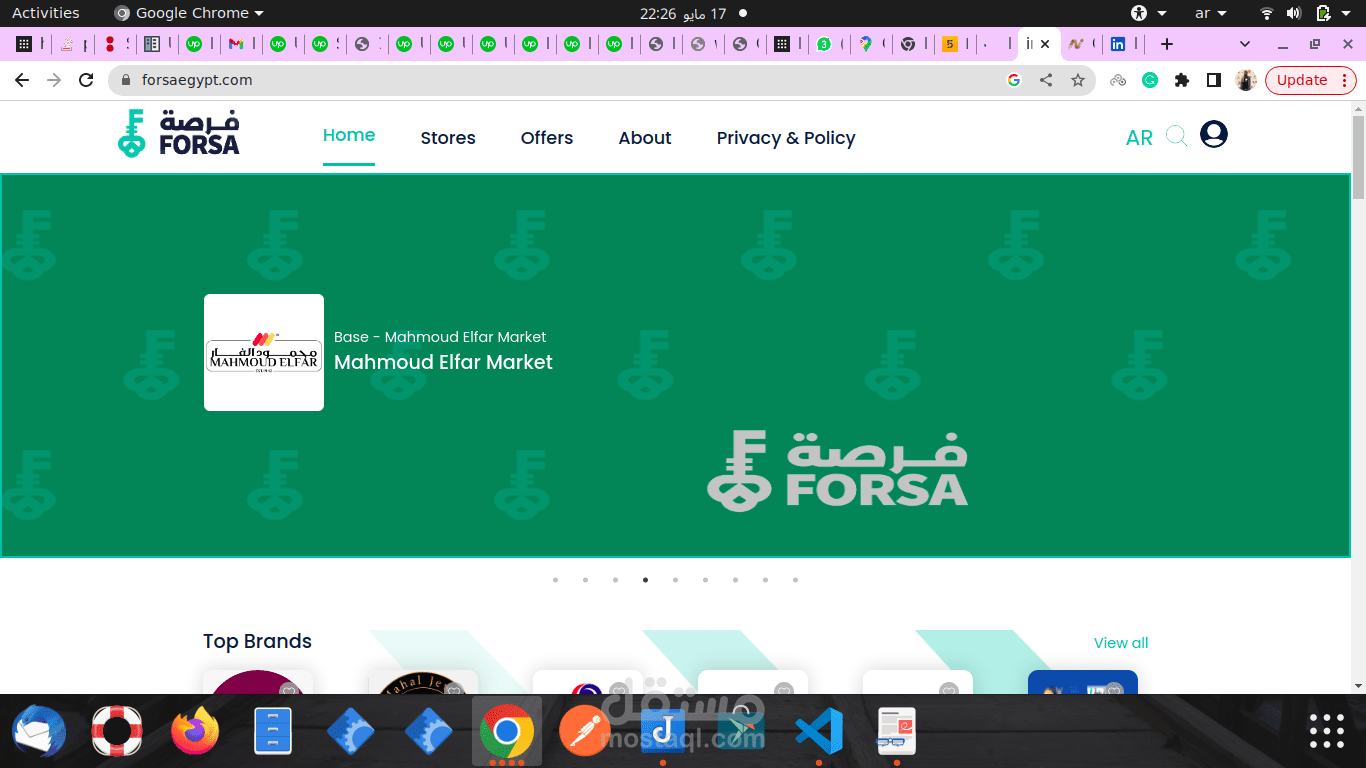Click Activities in the top bar
Image resolution: width=1366 pixels, height=768 pixels.
point(45,13)
